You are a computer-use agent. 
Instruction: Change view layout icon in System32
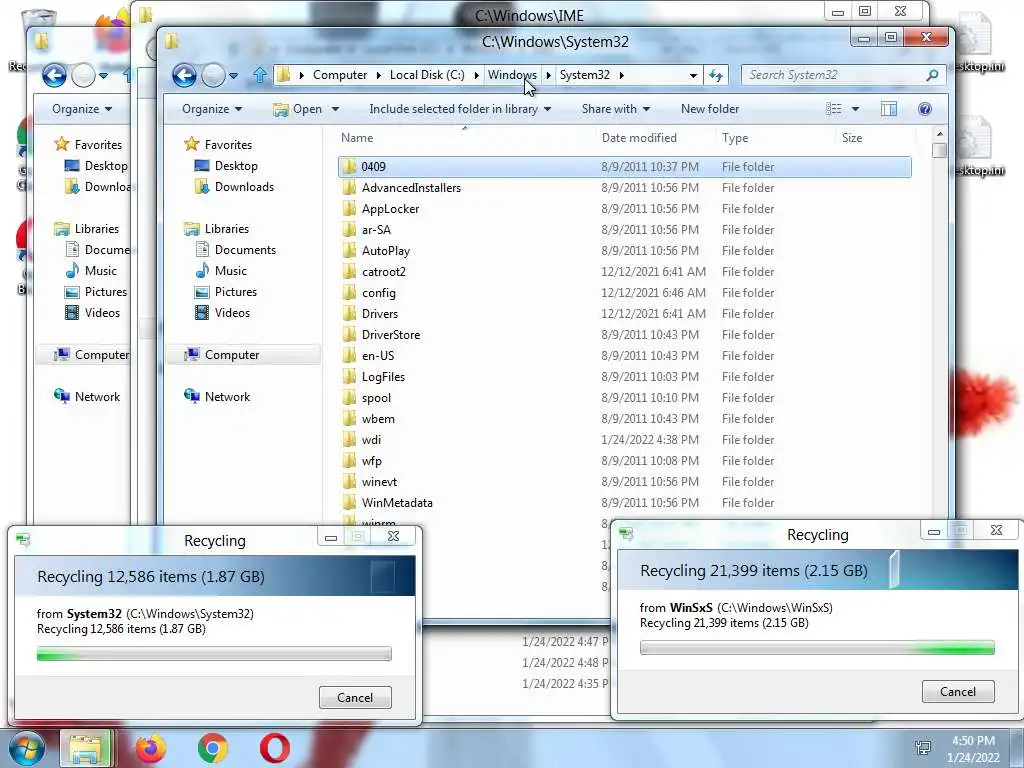click(x=833, y=109)
